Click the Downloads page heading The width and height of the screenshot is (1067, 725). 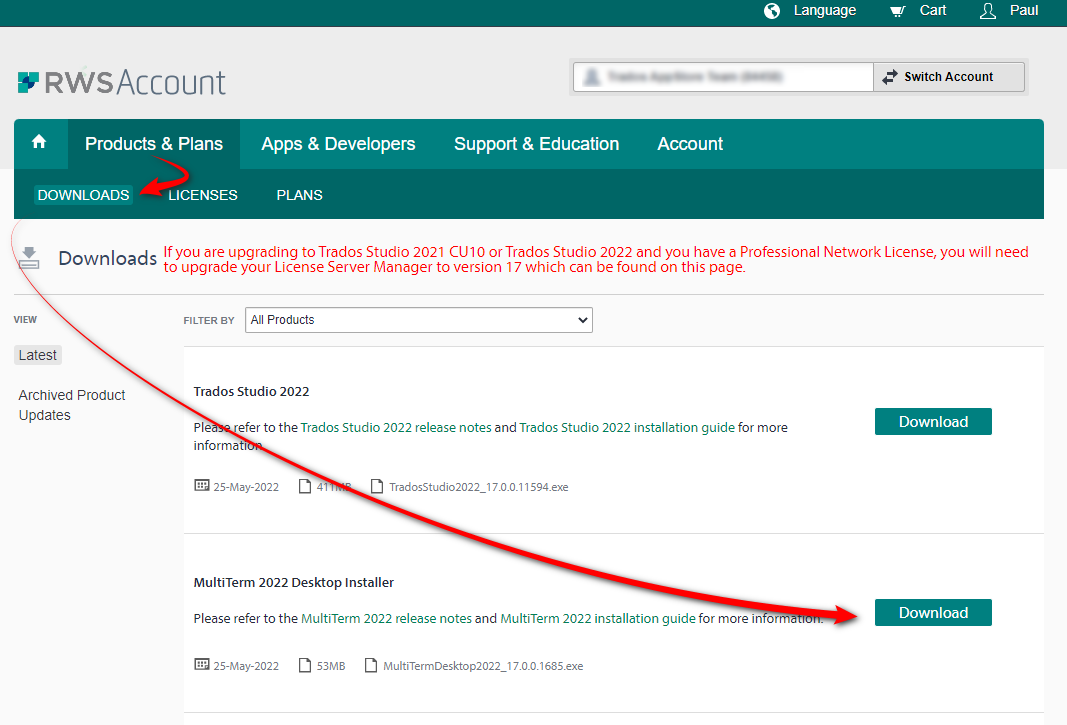[108, 258]
